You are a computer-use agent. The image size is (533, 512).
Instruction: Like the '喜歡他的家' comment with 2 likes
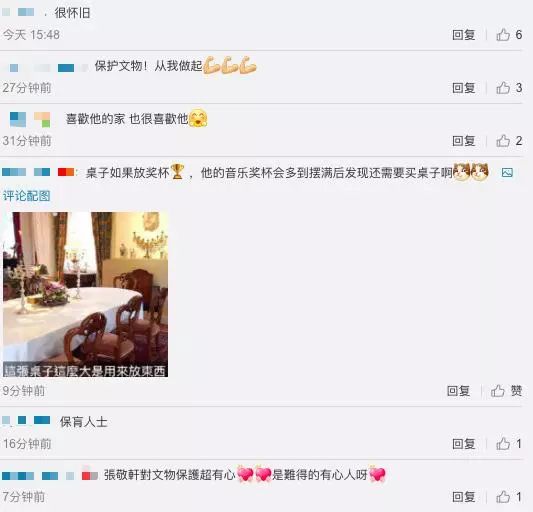(x=509, y=141)
